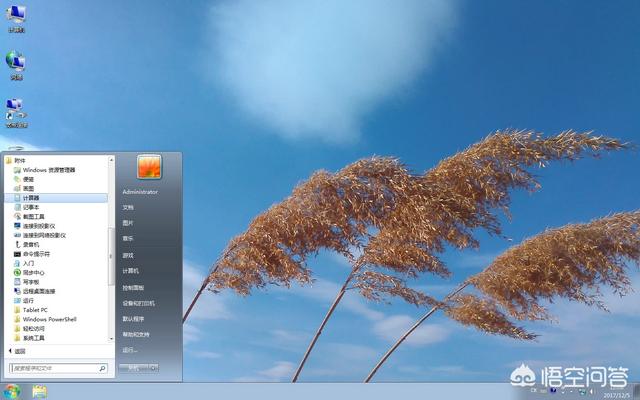
Task: Open Administrator personal folder
Action: coord(140,192)
